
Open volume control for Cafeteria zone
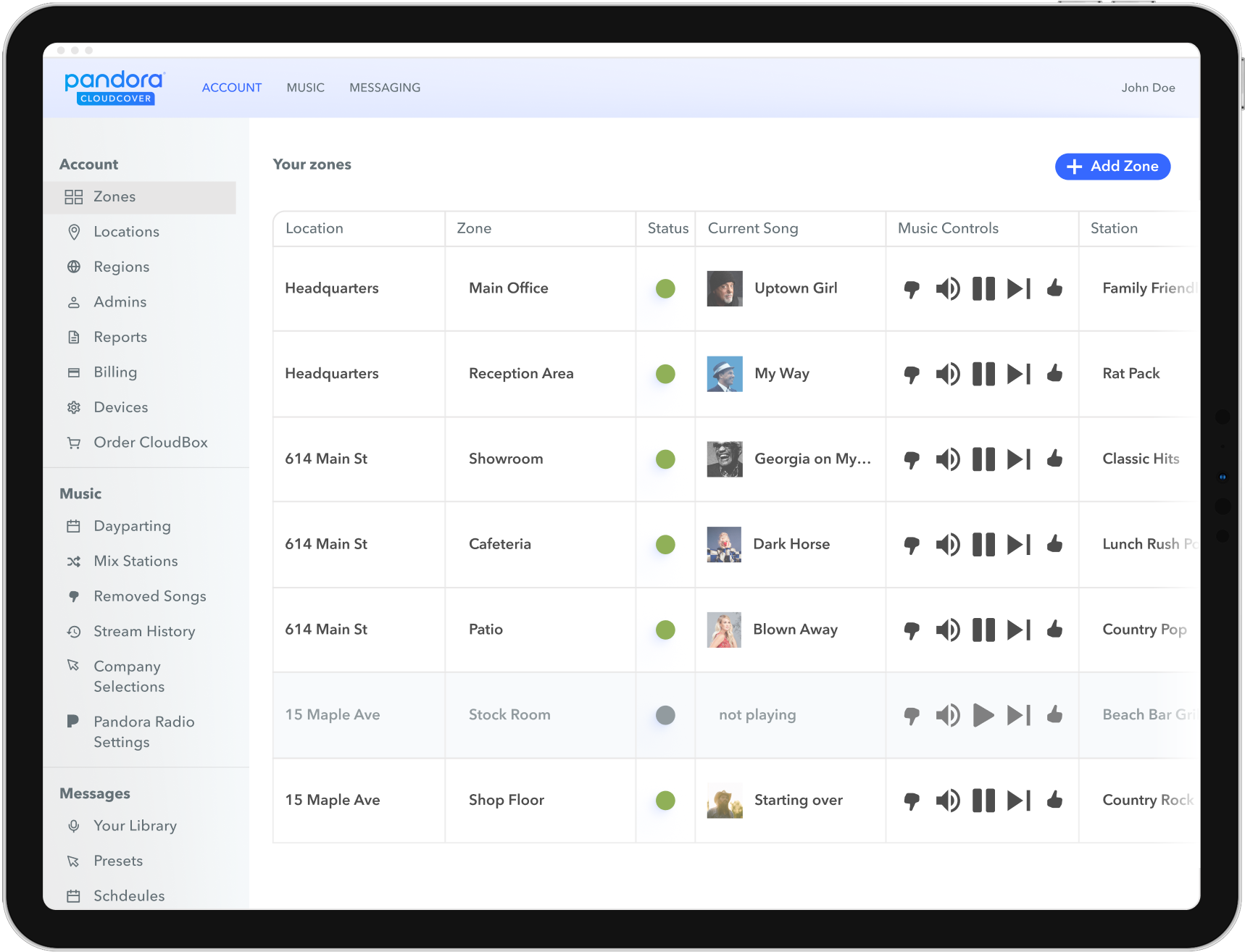947,545
